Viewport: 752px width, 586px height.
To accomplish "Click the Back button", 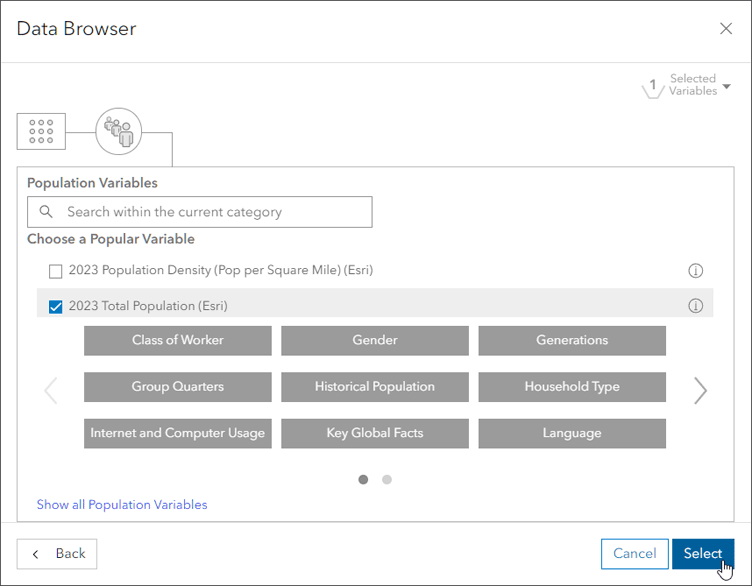I will pyautogui.click(x=57, y=554).
